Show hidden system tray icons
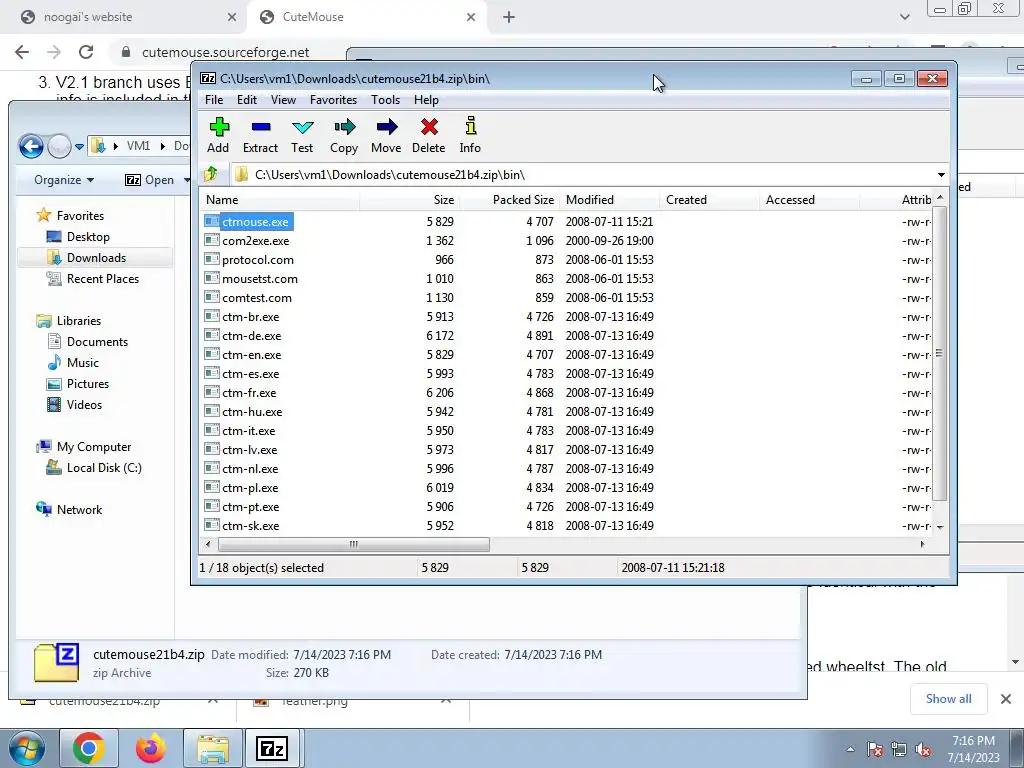Screen dimensions: 1024x768 coord(850,750)
